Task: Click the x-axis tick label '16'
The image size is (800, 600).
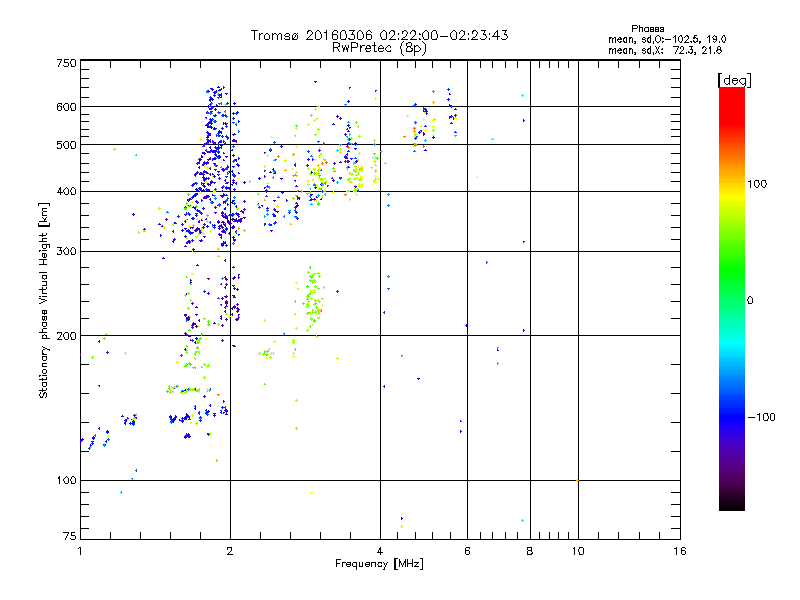Action: pyautogui.click(x=680, y=551)
